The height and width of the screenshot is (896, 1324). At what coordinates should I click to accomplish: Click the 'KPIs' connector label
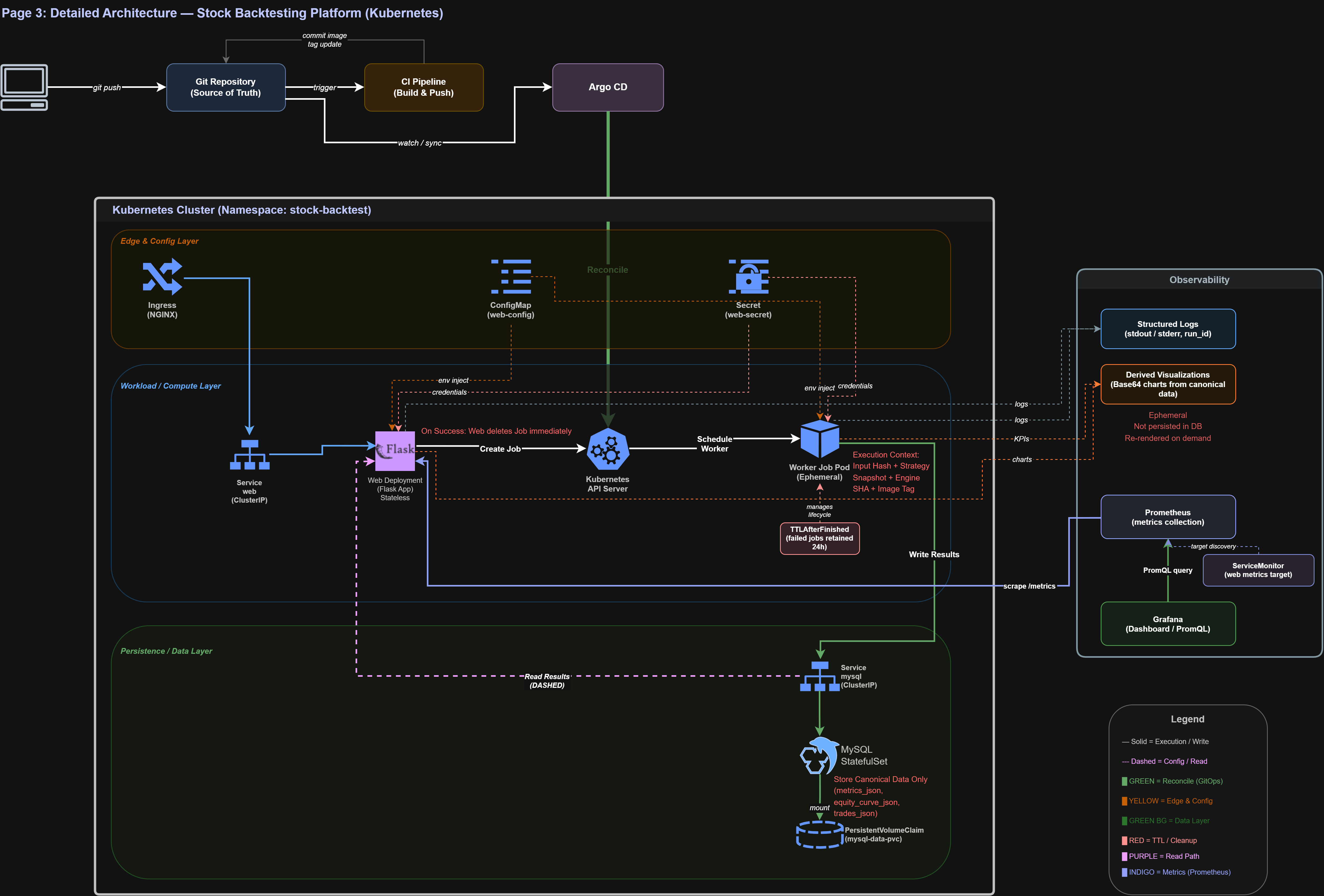pos(1022,439)
